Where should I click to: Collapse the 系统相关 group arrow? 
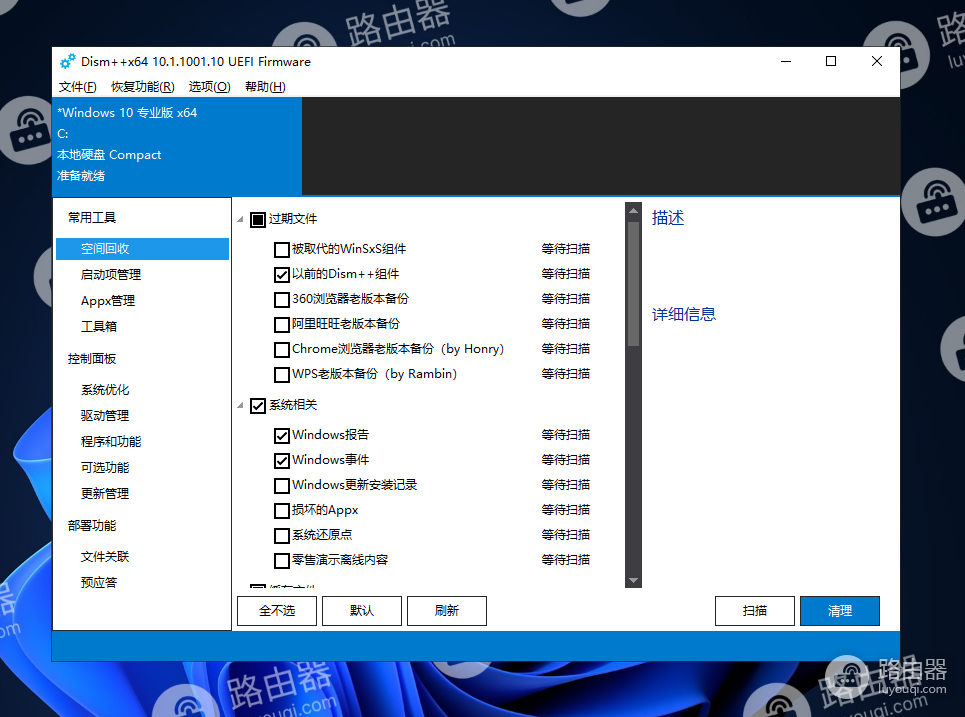[240, 406]
